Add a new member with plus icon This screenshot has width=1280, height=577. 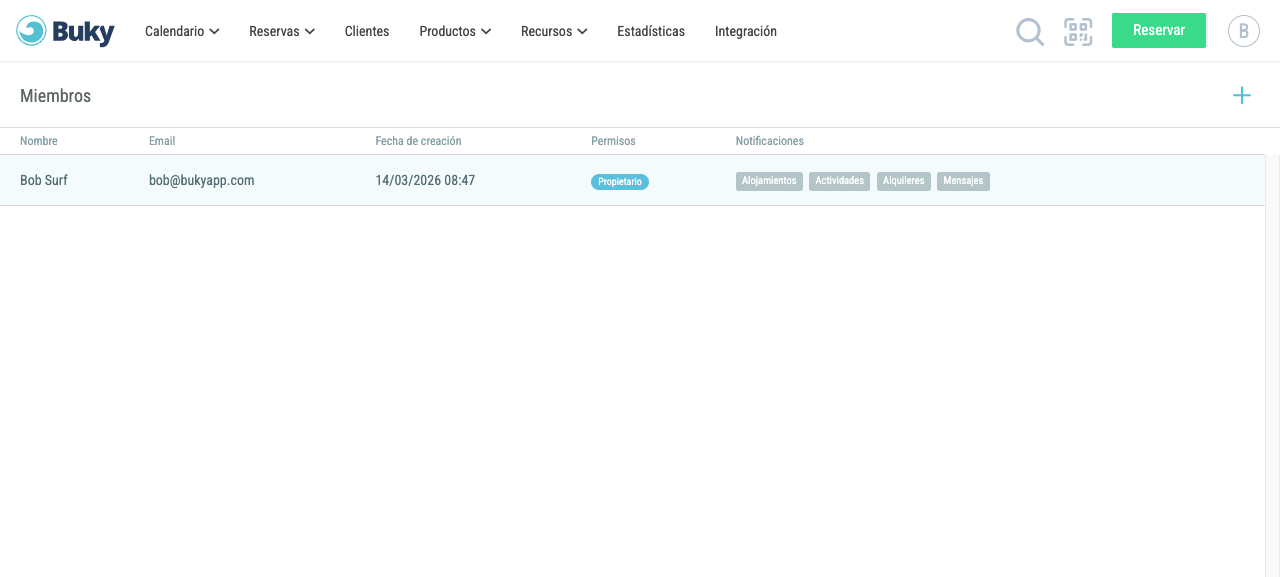pyautogui.click(x=1242, y=96)
